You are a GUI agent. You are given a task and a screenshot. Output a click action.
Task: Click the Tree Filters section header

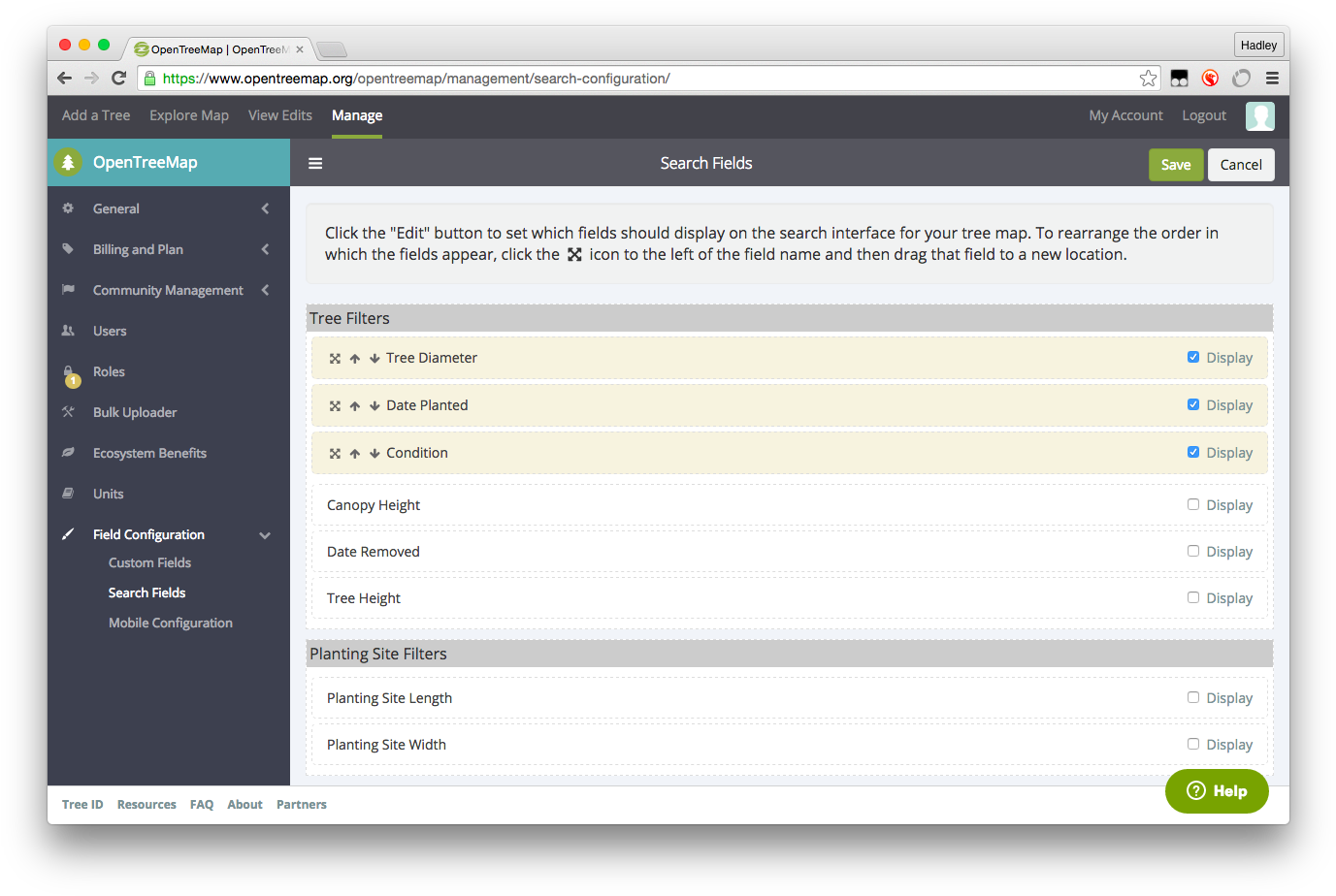pyautogui.click(x=790, y=318)
